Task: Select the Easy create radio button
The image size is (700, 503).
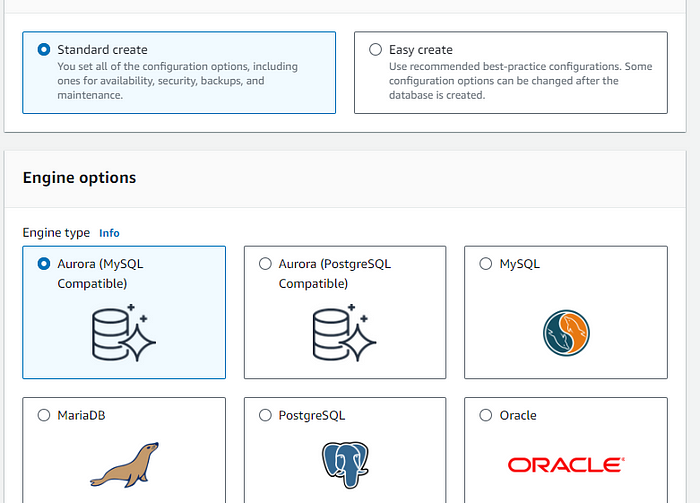Action: 375,49
